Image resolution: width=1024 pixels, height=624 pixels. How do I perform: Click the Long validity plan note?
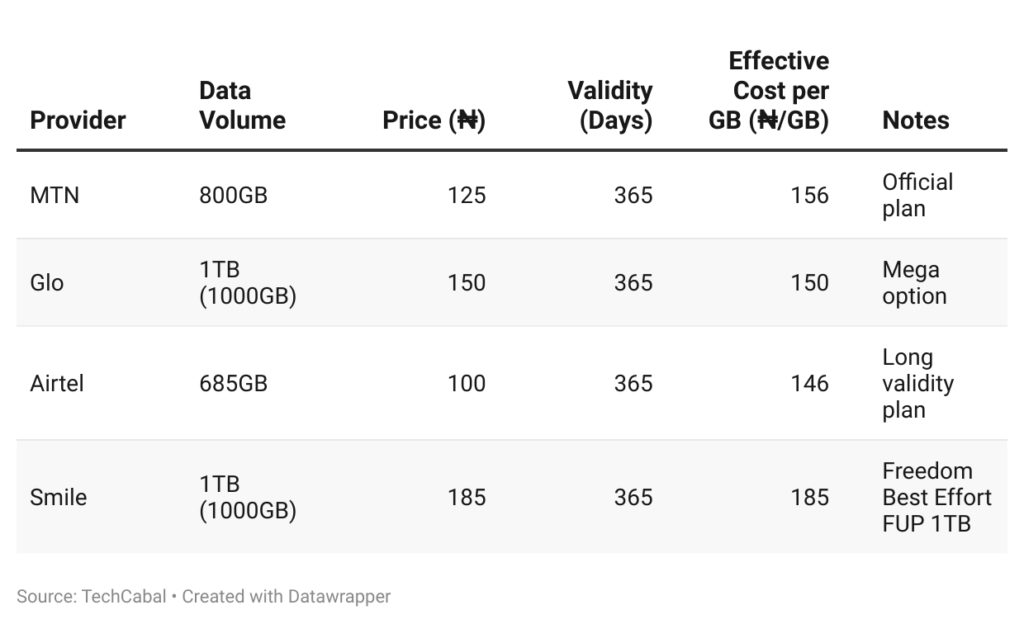click(x=917, y=383)
